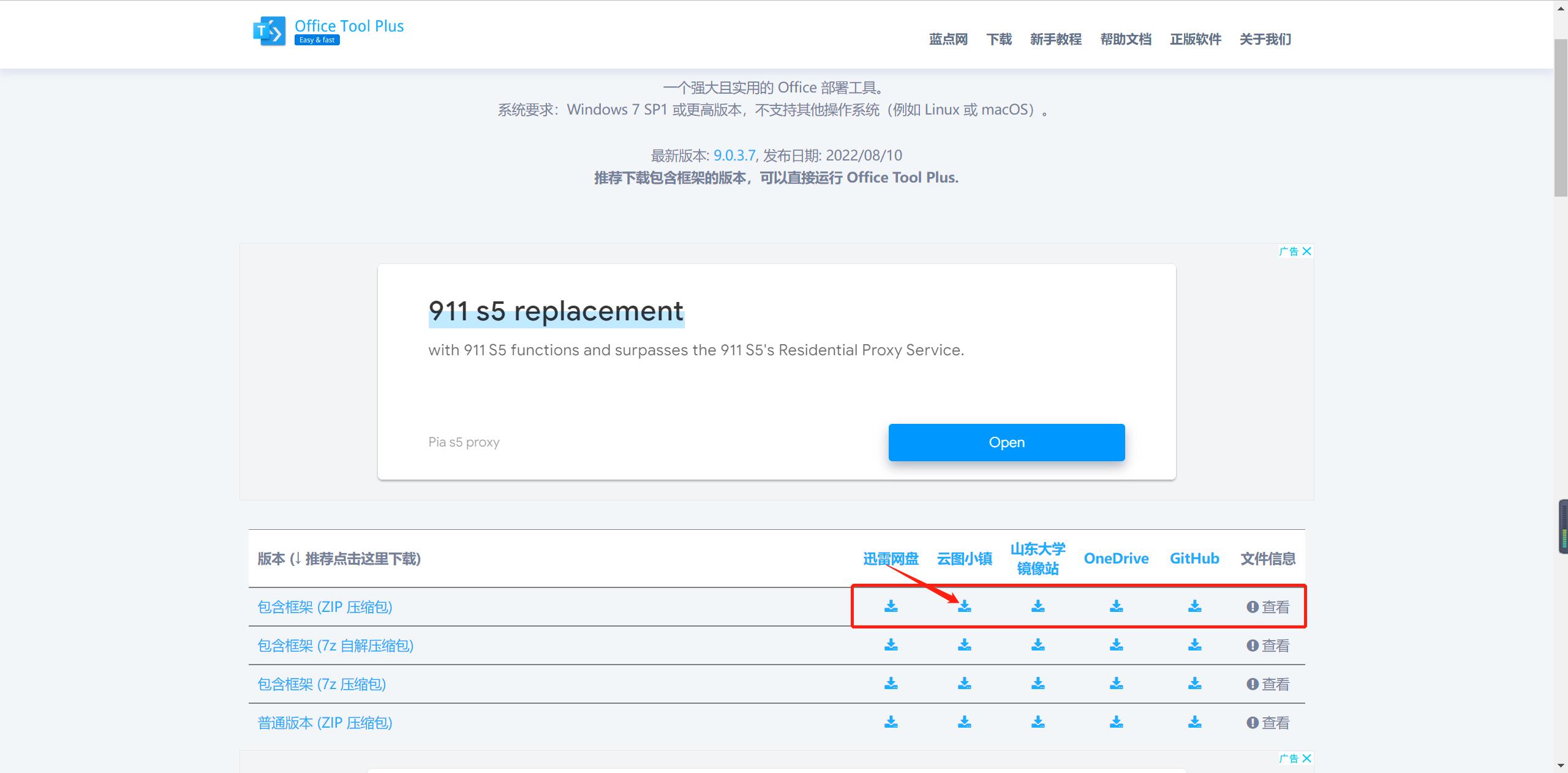Download 普通版本 ZIP via GitHub icon
The height and width of the screenshot is (773, 1568).
coord(1194,723)
